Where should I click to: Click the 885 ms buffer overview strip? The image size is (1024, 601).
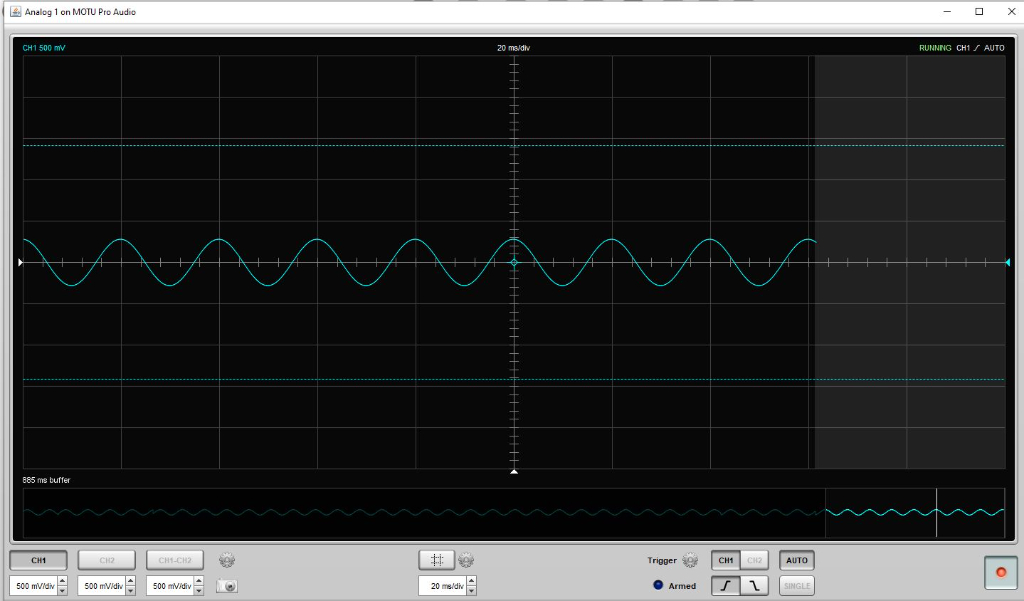(420, 512)
